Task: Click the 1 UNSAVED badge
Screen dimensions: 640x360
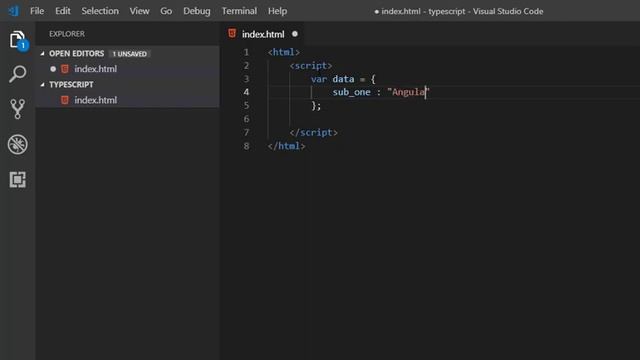Action: pyautogui.click(x=130, y=54)
